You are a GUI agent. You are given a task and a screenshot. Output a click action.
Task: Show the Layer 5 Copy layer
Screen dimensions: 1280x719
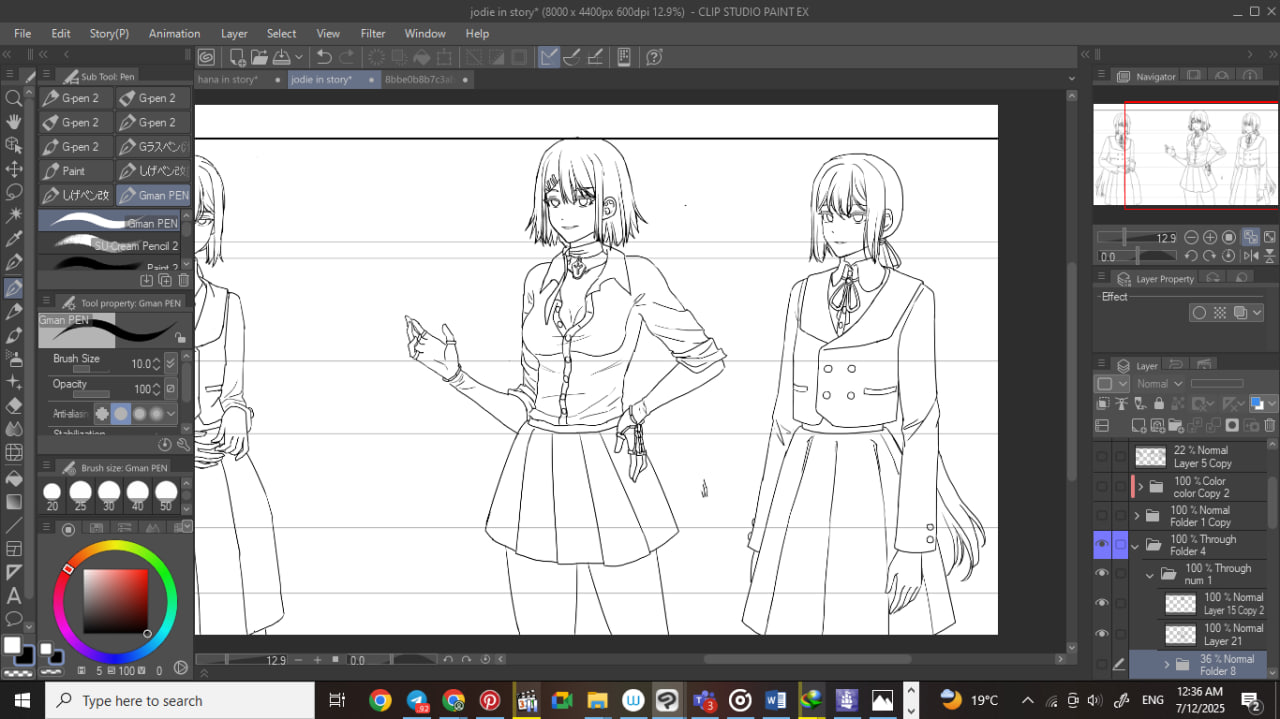click(1102, 457)
